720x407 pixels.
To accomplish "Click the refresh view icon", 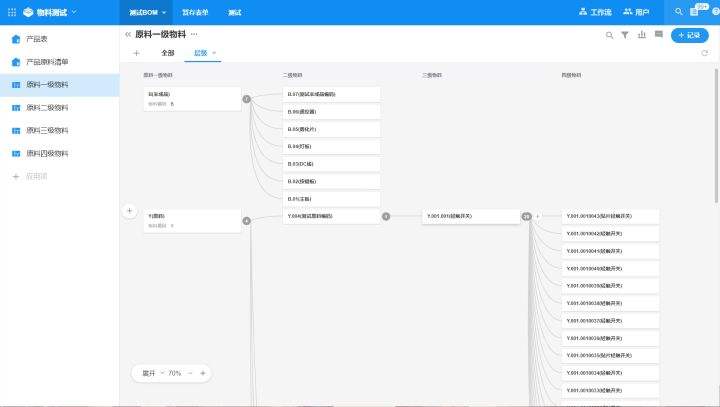I will click(705, 53).
